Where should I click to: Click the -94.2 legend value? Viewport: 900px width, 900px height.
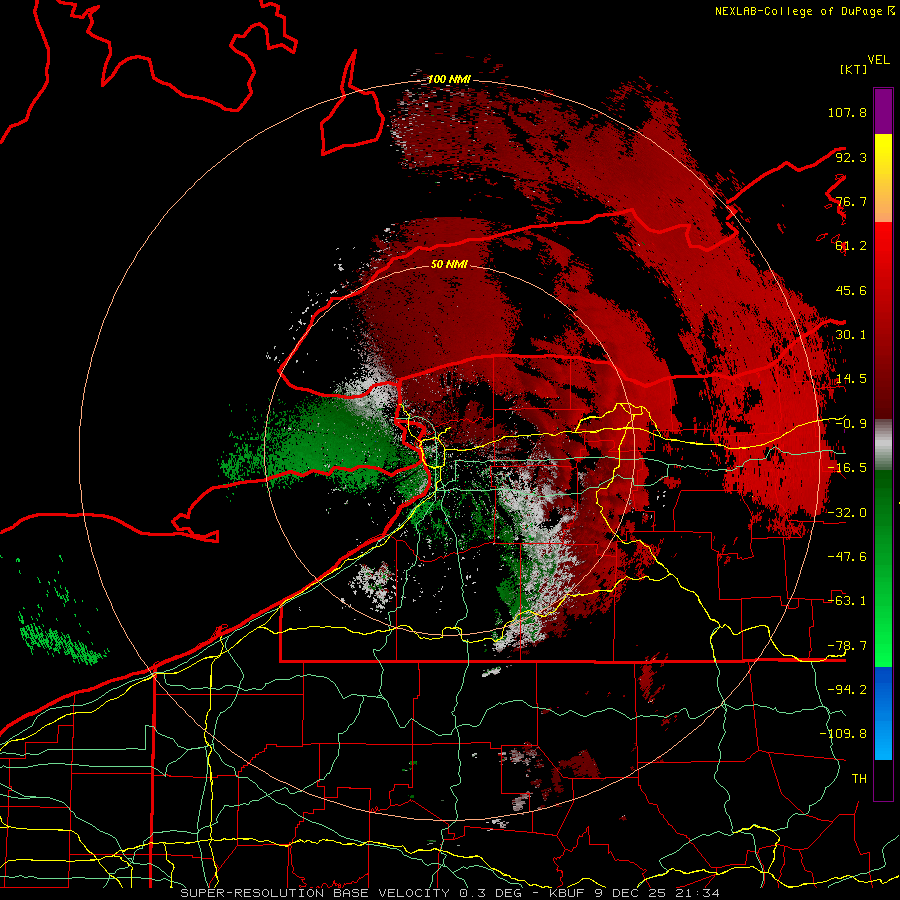[847, 690]
